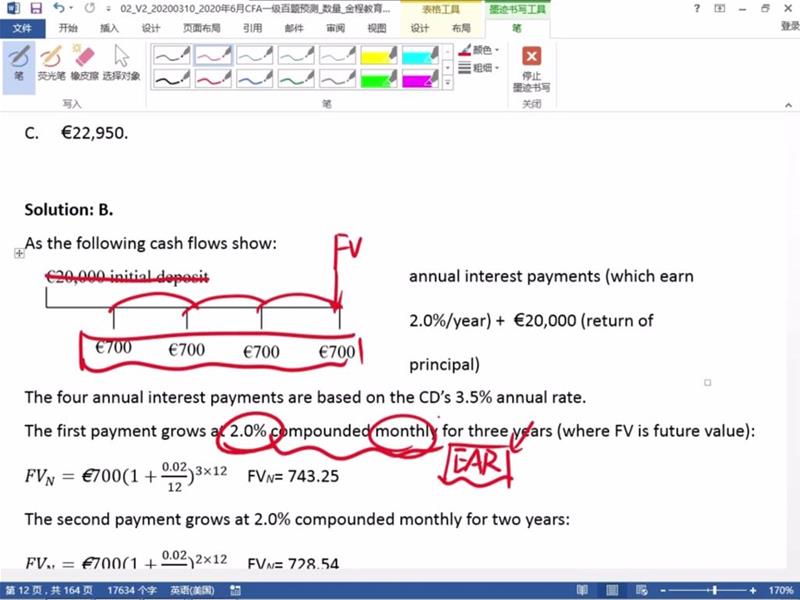Click the Redo/Repeat icon
The image size is (800, 600).
tap(90, 8)
